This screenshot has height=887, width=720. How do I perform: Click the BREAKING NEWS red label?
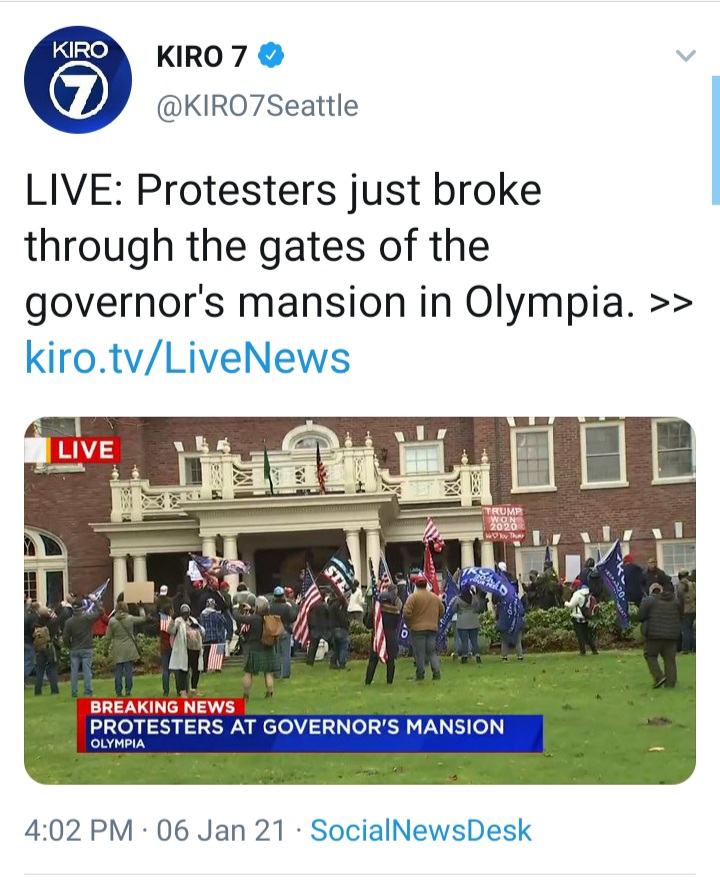[161, 707]
